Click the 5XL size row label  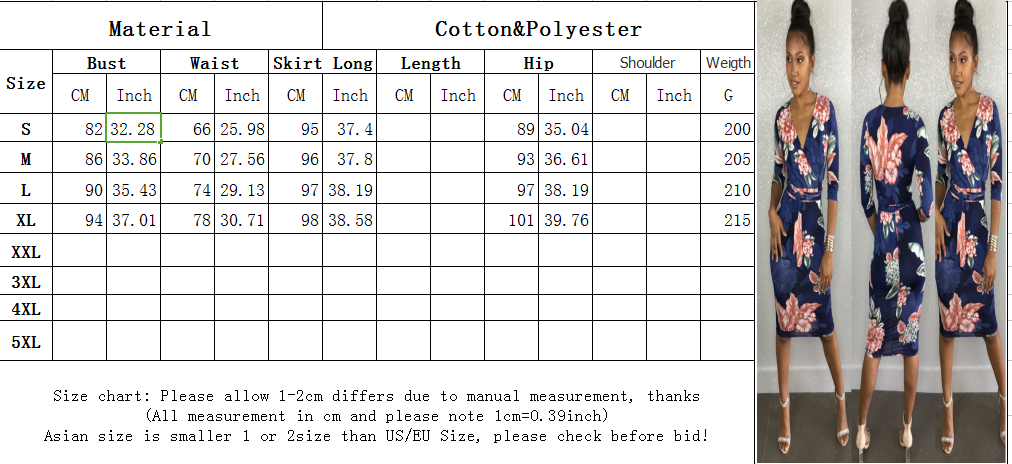point(26,343)
